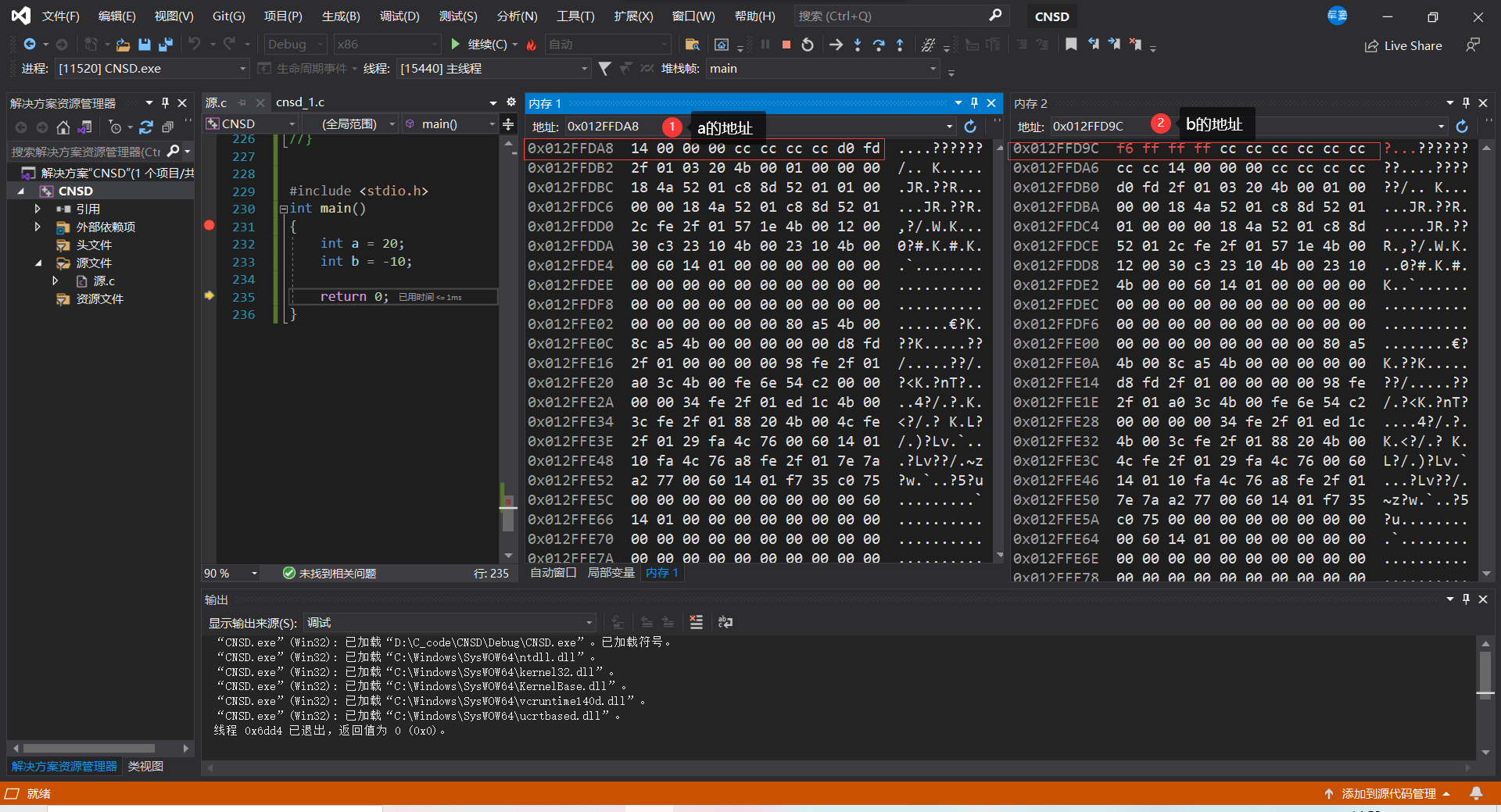Open the 全局范围 scope dropdown
The width and height of the screenshot is (1501, 812).
(349, 124)
